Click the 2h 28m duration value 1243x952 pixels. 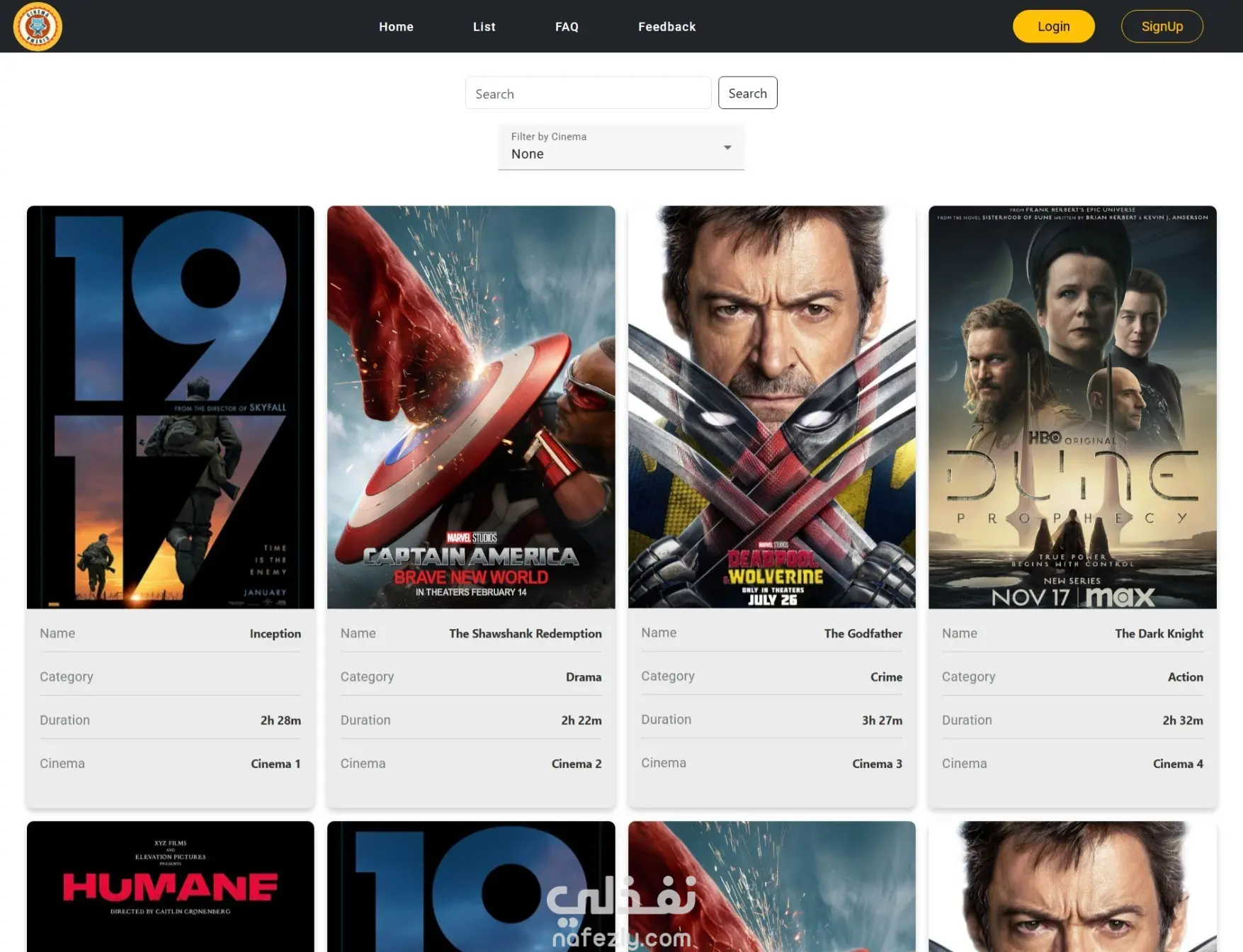[x=280, y=720]
